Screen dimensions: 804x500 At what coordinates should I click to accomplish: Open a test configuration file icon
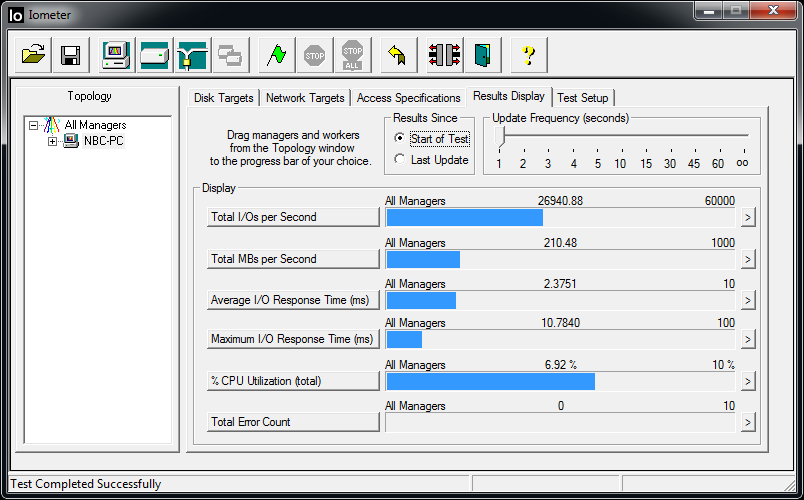coord(33,54)
